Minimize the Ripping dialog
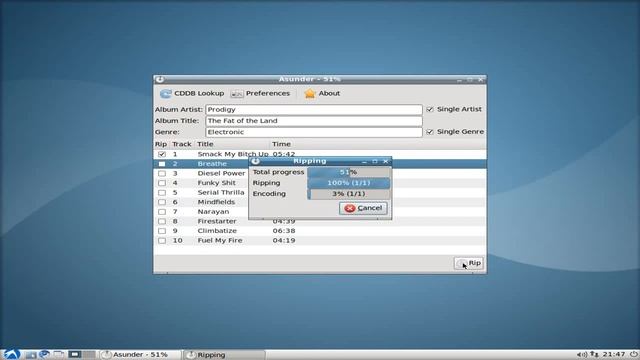 [x=364, y=162]
